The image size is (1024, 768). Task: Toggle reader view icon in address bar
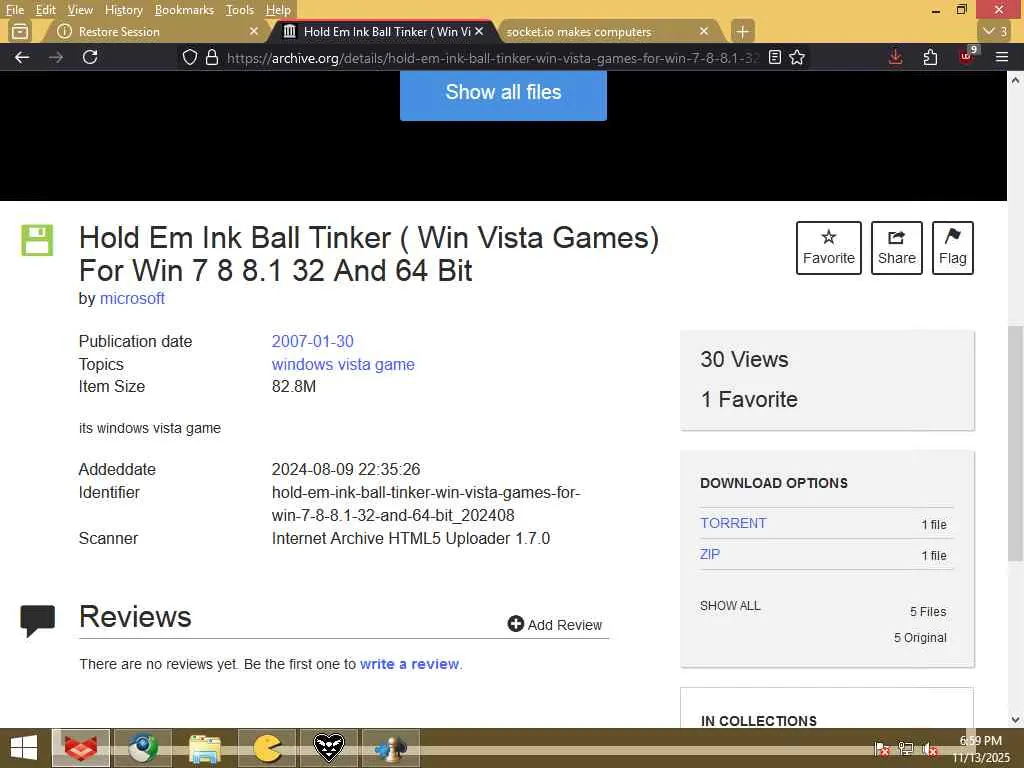point(775,57)
